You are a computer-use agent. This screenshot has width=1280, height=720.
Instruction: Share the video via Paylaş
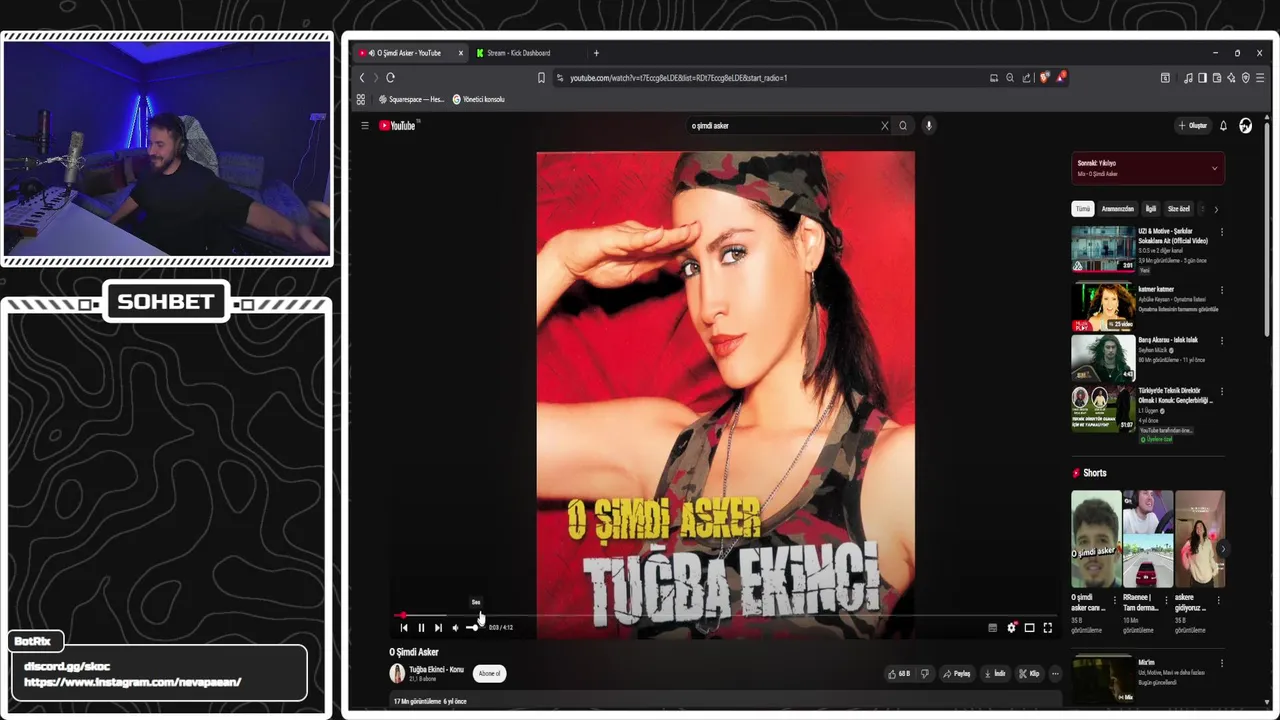957,674
